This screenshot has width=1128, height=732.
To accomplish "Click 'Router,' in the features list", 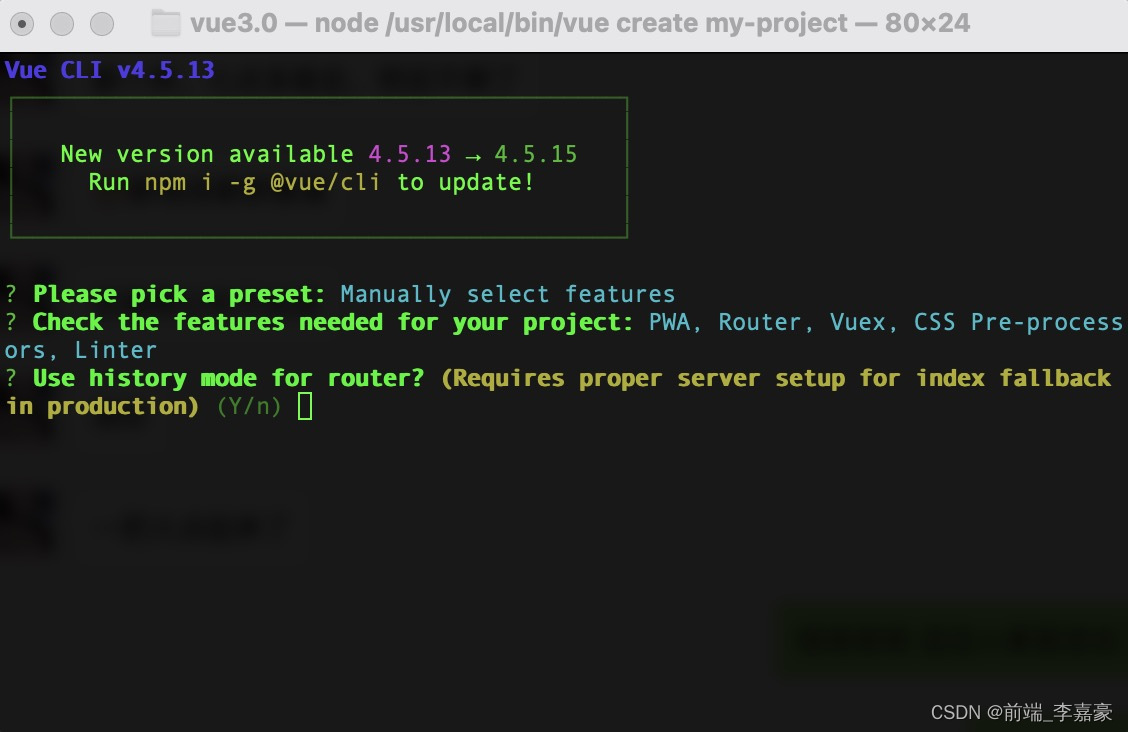I will (x=765, y=322).
